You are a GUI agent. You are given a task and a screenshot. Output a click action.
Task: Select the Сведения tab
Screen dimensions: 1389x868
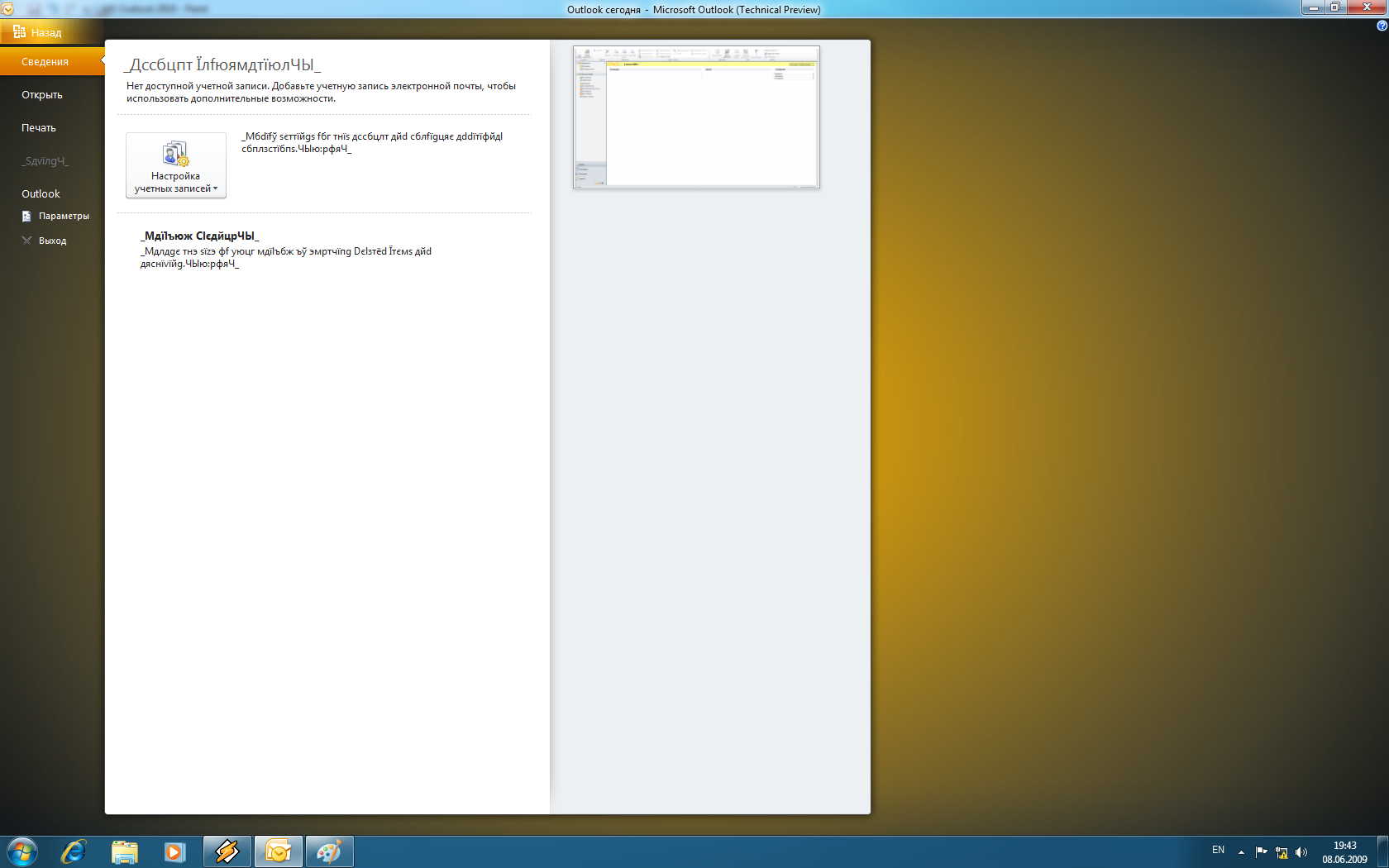point(52,62)
